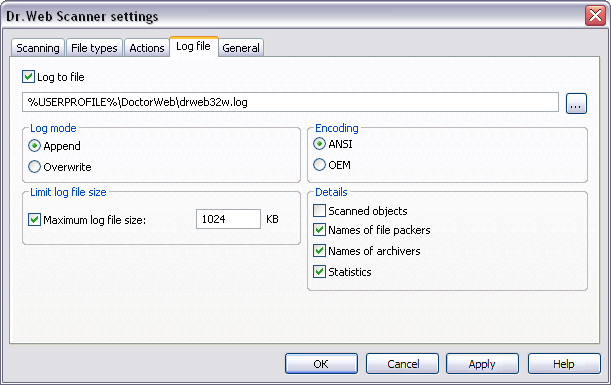This screenshot has width=611, height=385.
Task: Switch to the Scanning tab
Action: click(38, 48)
